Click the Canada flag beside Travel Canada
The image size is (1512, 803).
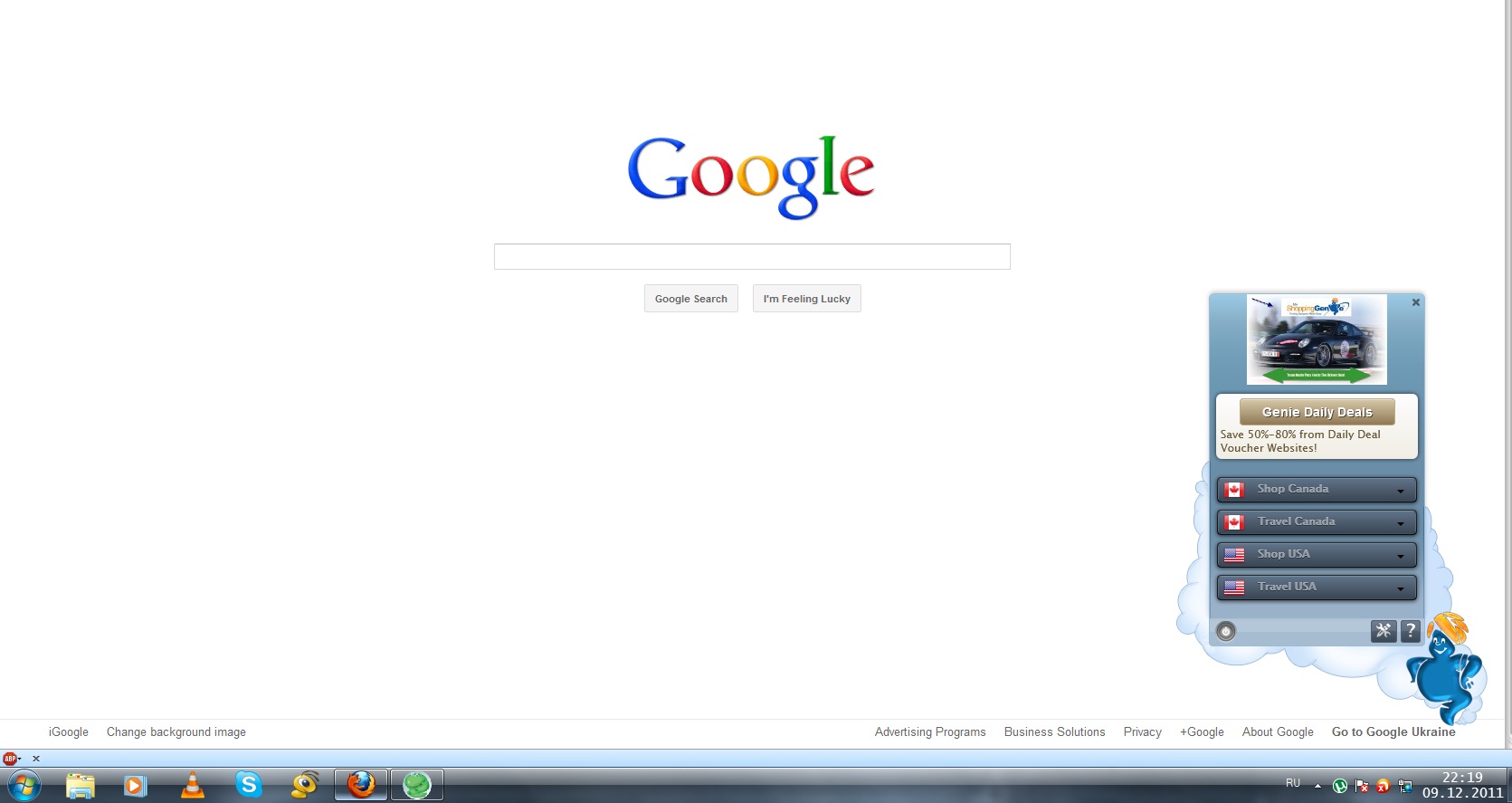coord(1234,522)
